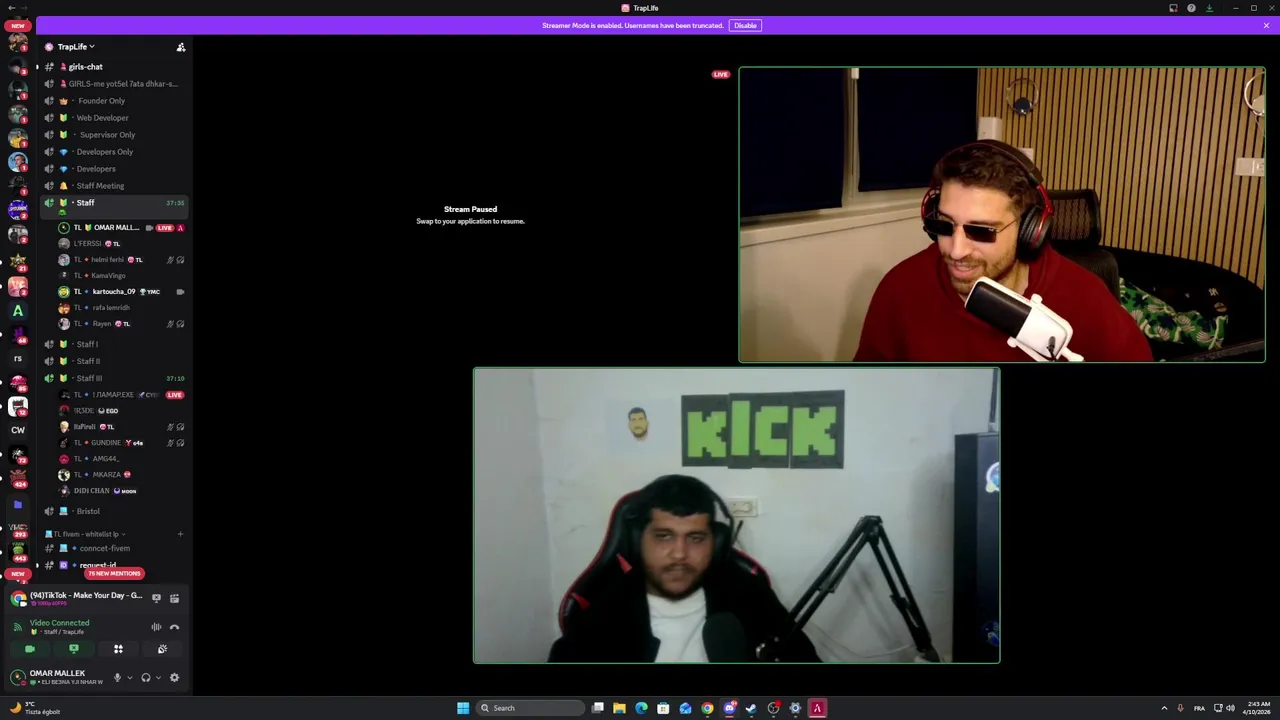Focus the KICK background webcam tile
Image resolution: width=1280 pixels, height=720 pixels.
coord(736,515)
